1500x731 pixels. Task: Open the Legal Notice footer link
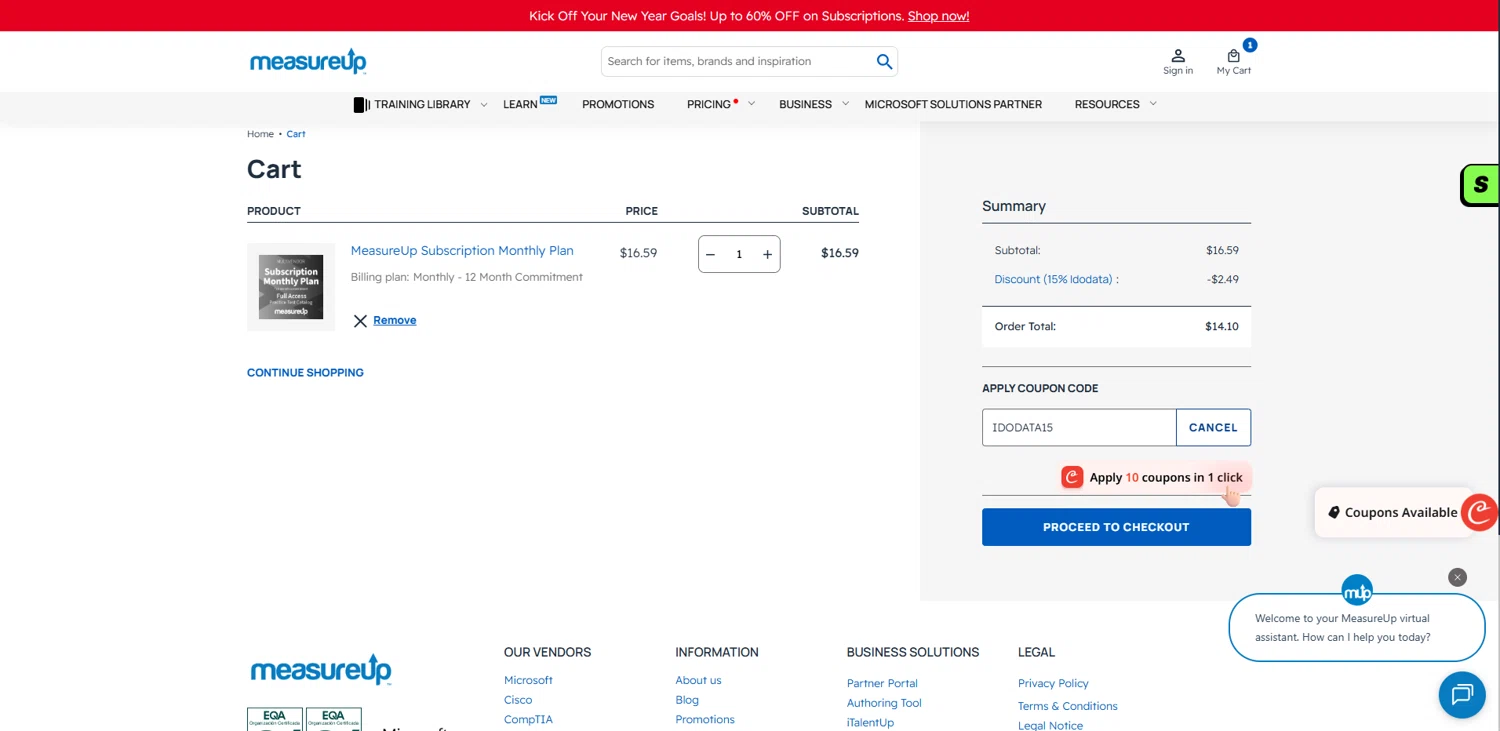1050,725
